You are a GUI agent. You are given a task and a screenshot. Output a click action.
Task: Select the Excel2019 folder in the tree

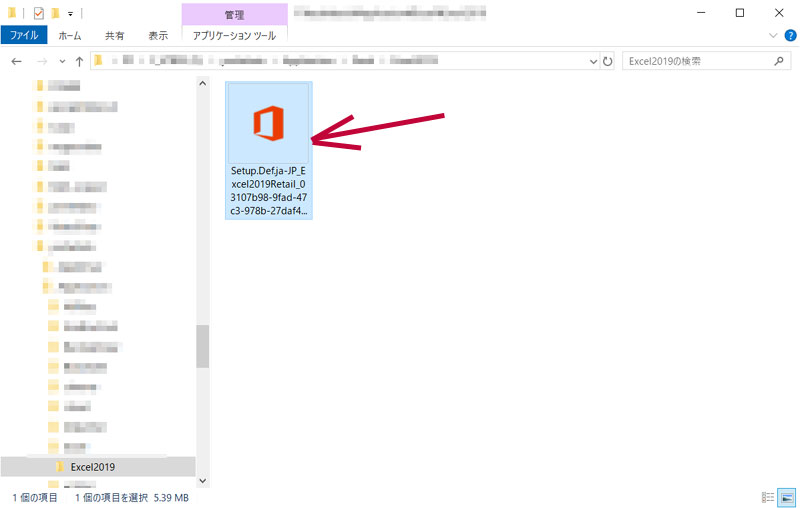tap(98, 467)
